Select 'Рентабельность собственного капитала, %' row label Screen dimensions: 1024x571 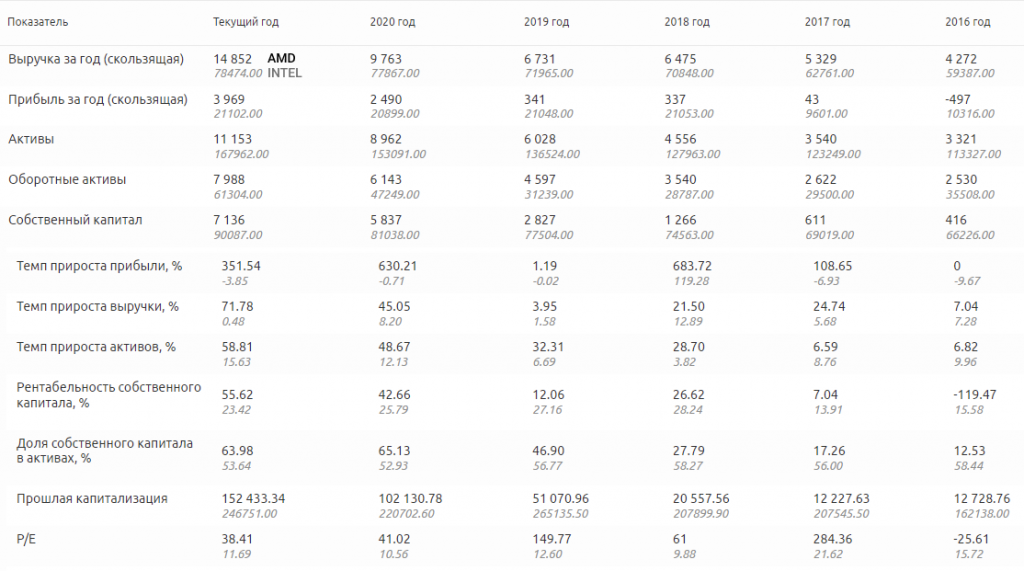(x=109, y=395)
